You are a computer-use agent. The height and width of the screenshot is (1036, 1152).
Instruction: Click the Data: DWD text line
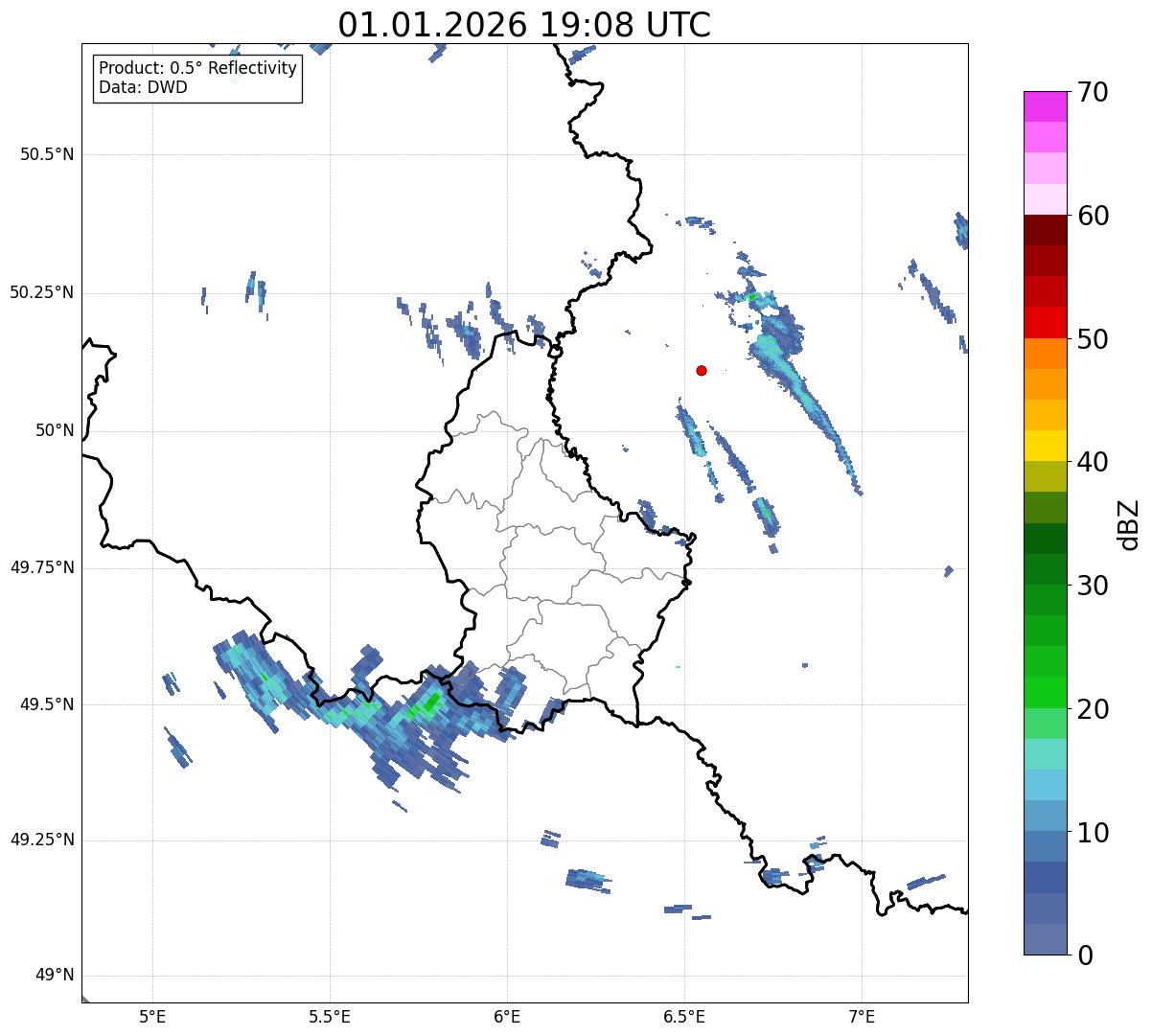(144, 88)
